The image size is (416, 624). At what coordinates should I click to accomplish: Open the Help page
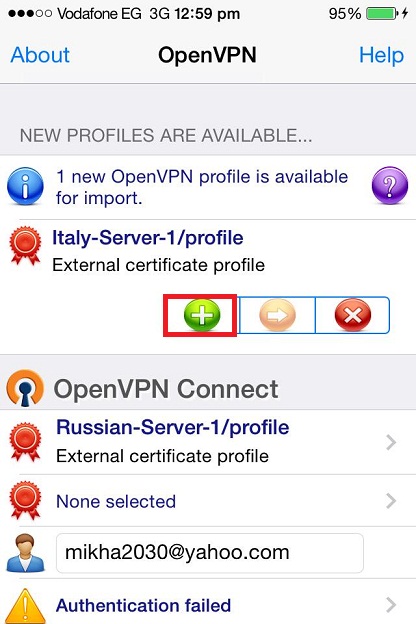tap(381, 55)
